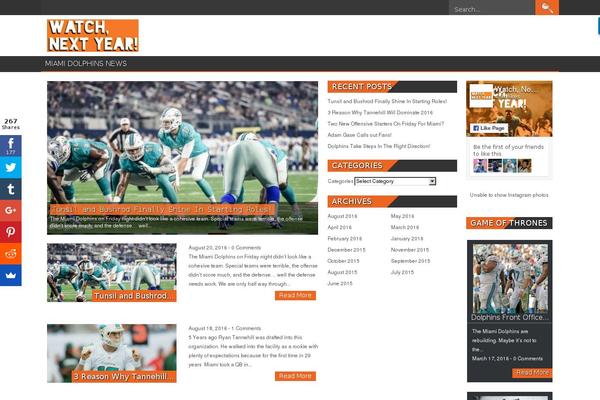Open August 2015 archive link

click(342, 272)
